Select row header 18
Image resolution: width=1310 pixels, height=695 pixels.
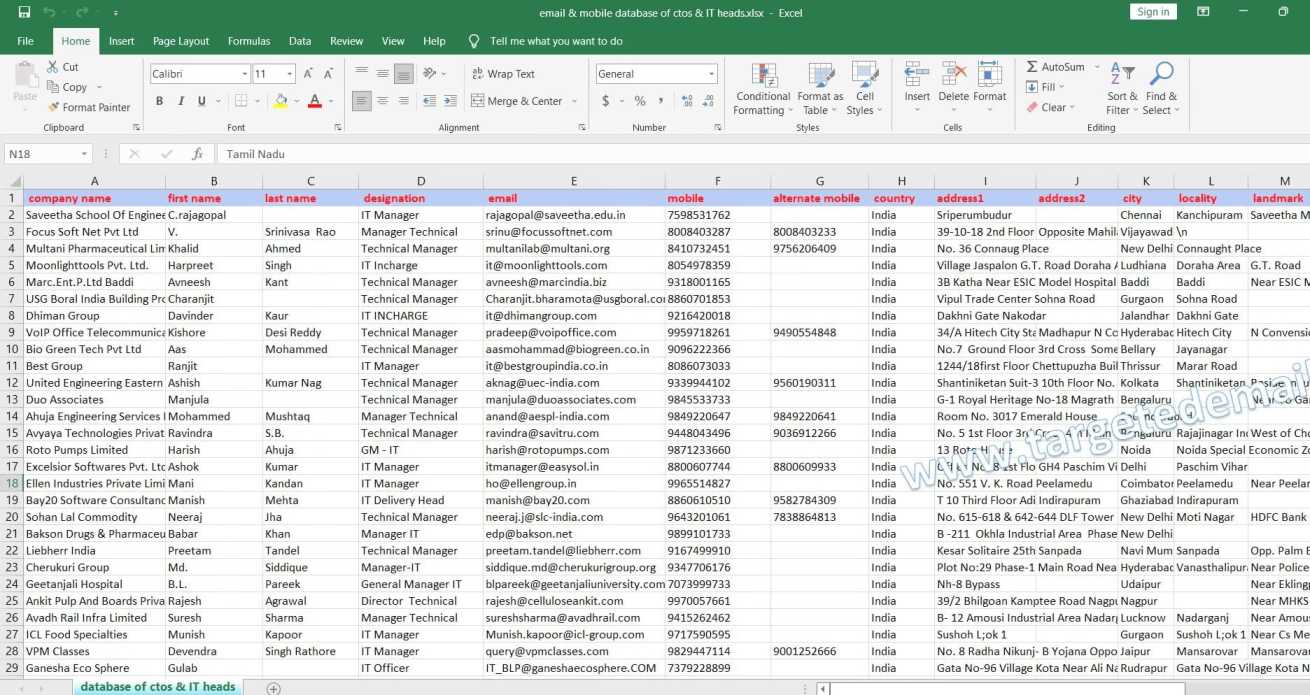[x=12, y=483]
